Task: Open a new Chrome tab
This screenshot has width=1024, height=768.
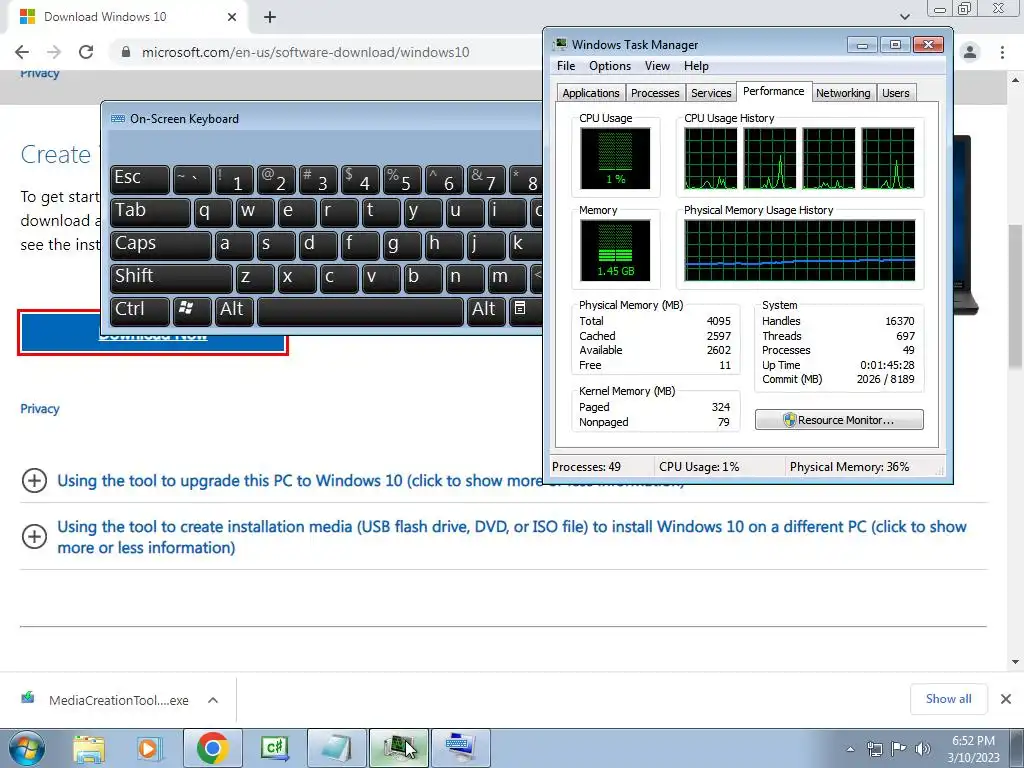Action: (270, 17)
